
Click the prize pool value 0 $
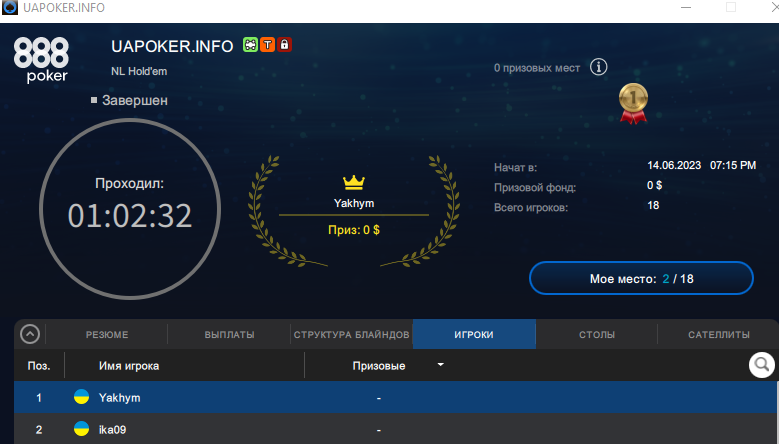click(x=654, y=185)
